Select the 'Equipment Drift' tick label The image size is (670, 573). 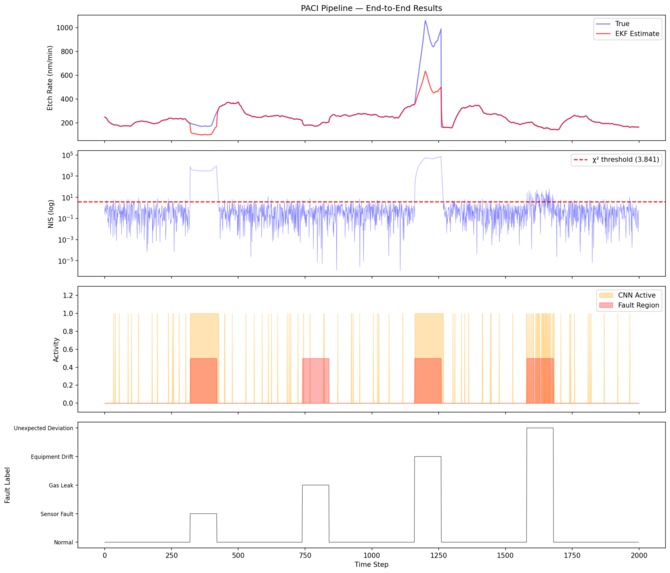click(x=52, y=457)
